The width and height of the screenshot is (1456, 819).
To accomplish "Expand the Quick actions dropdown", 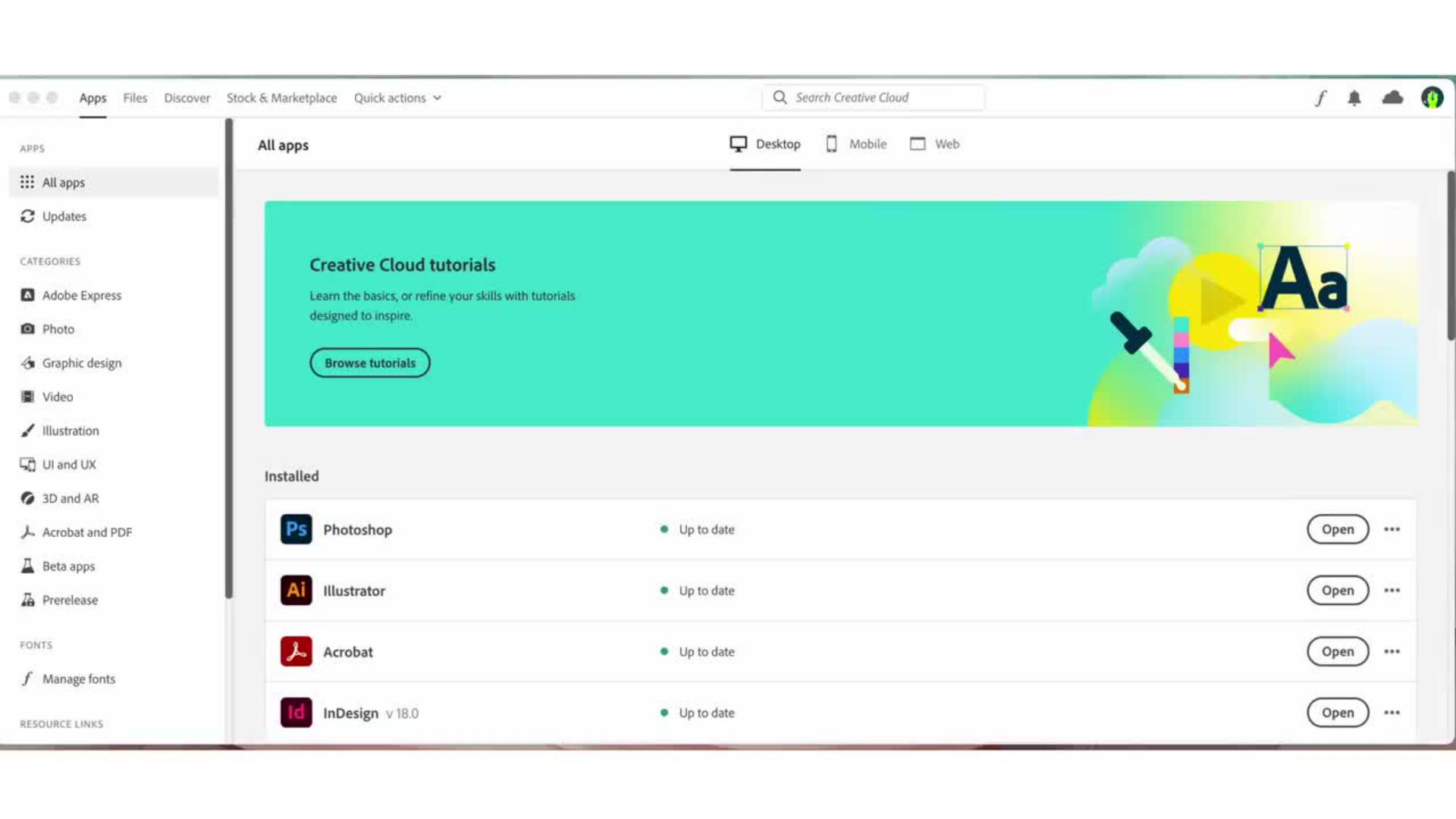I will (x=397, y=98).
